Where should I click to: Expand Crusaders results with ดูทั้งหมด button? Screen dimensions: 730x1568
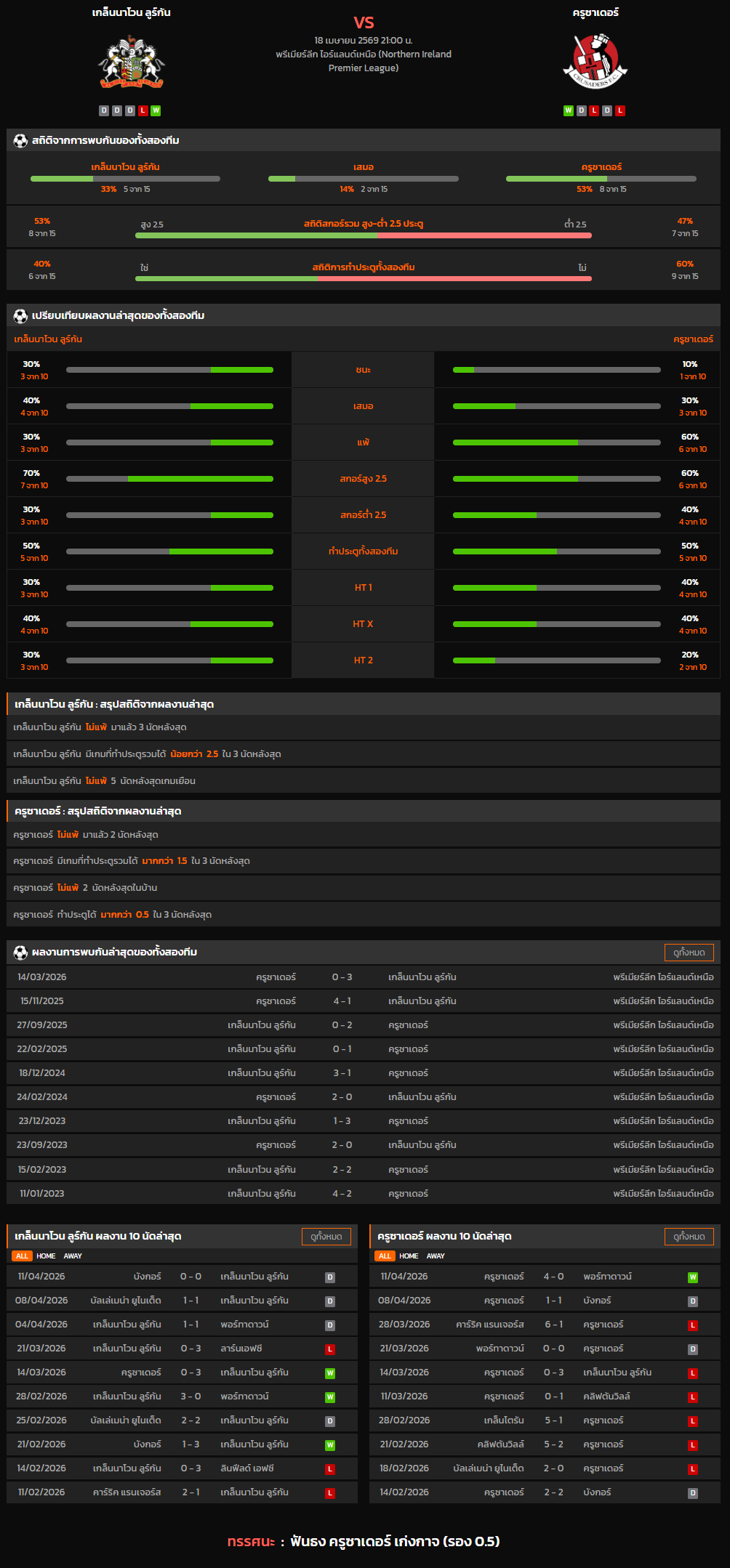(689, 1237)
